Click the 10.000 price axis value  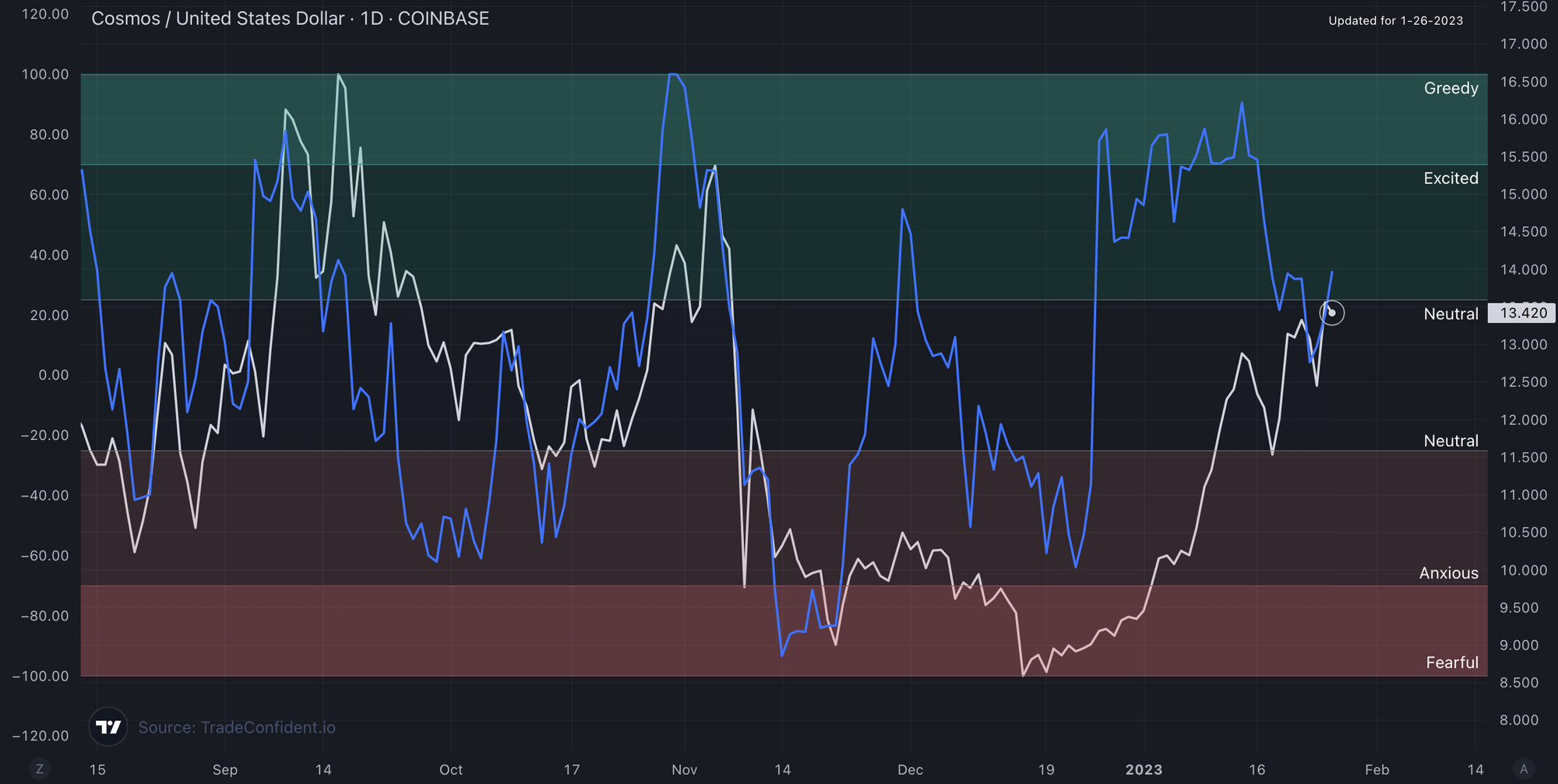click(x=1524, y=570)
